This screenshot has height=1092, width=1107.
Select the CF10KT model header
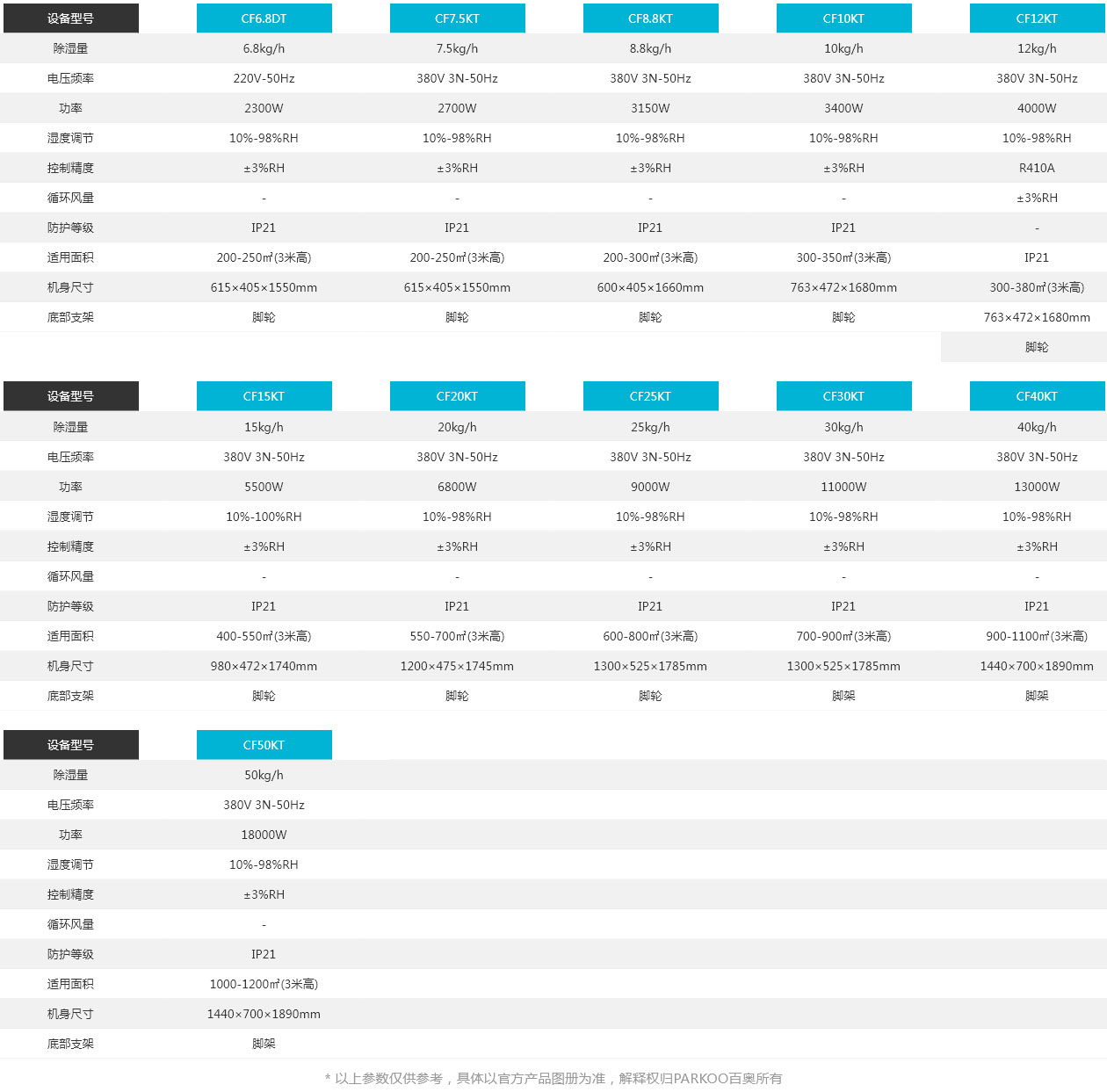843,18
